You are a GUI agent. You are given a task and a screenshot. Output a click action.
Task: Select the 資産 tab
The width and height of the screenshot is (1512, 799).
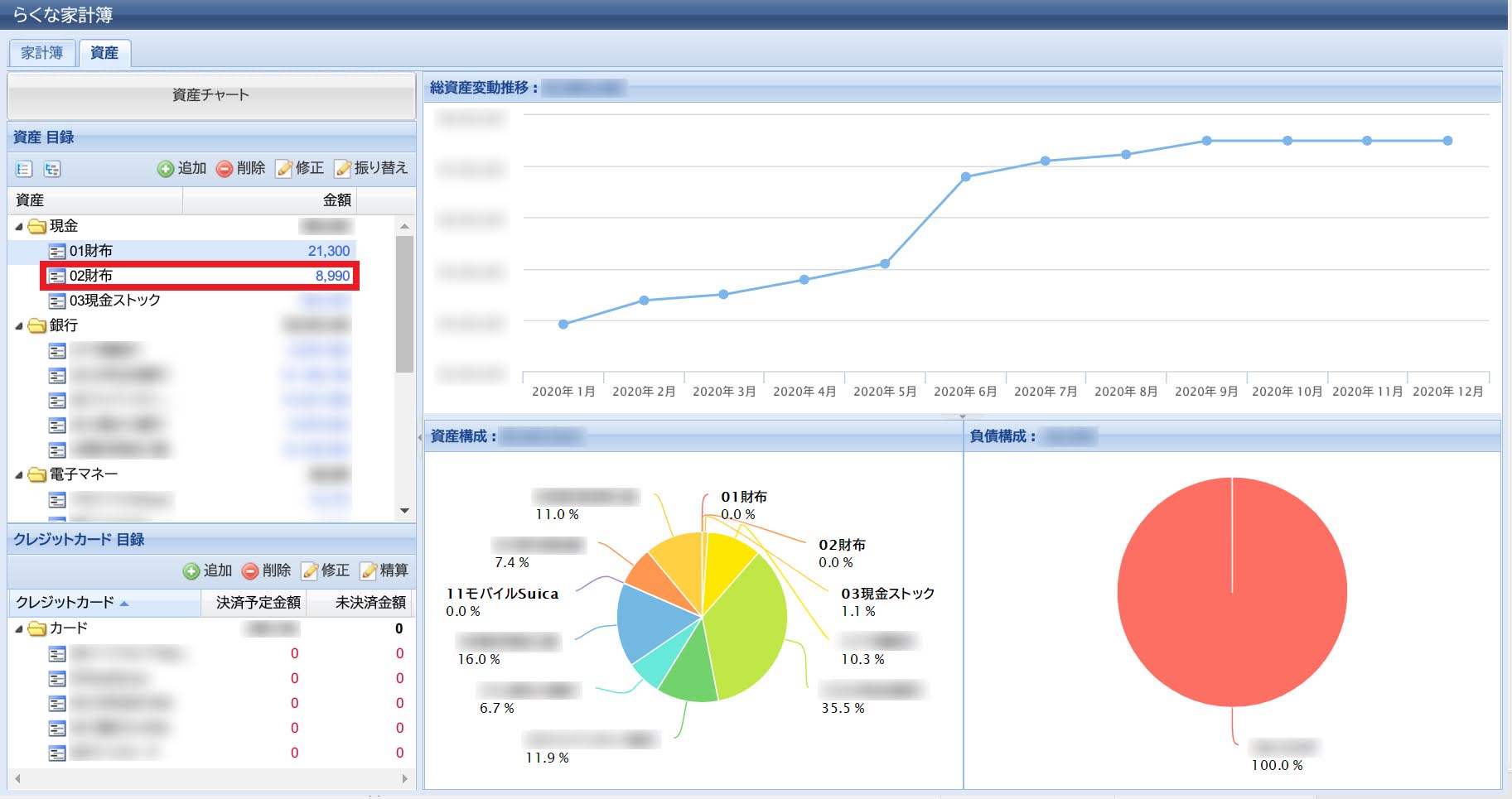104,52
